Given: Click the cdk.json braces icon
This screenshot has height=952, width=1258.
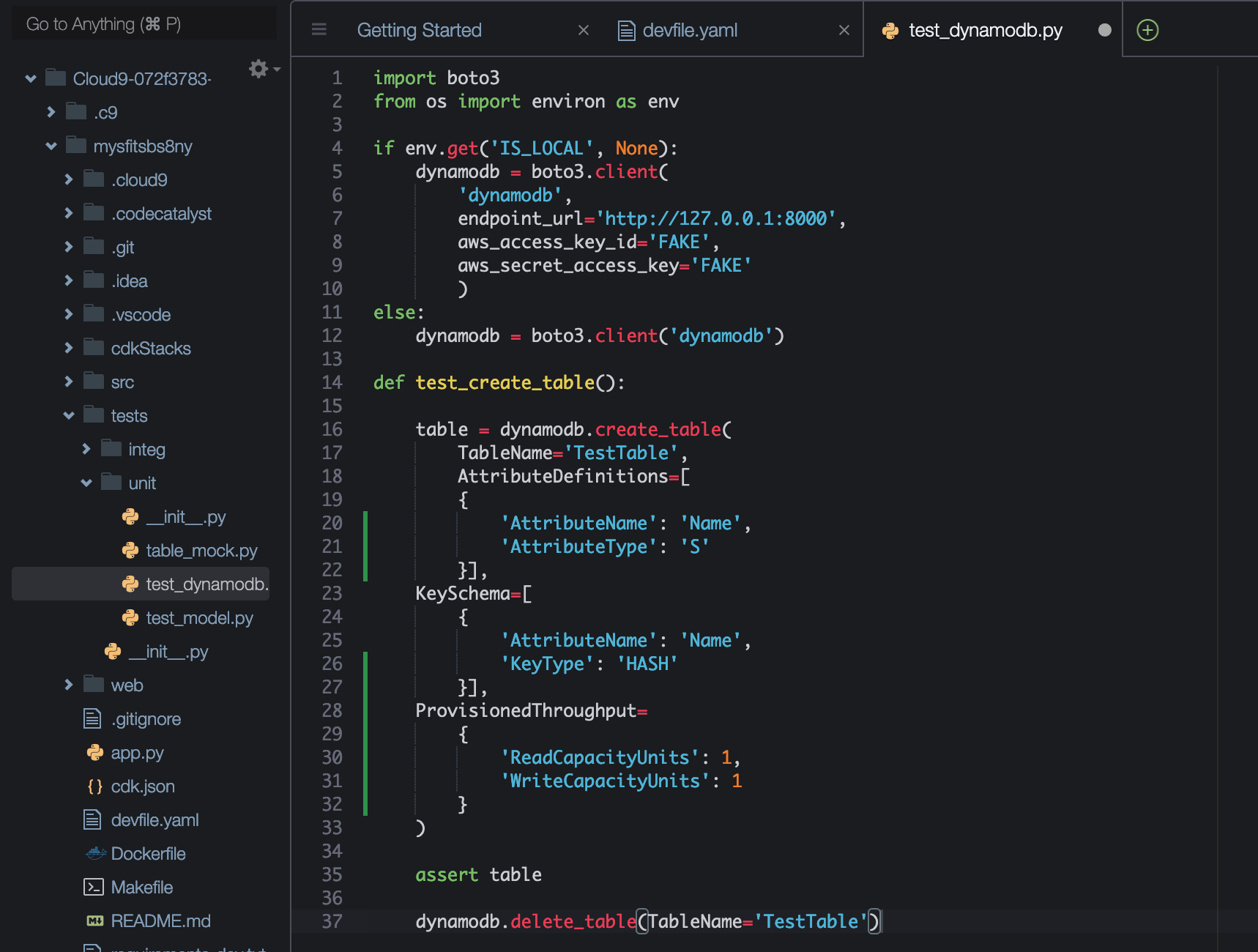Looking at the screenshot, I should coord(93,786).
